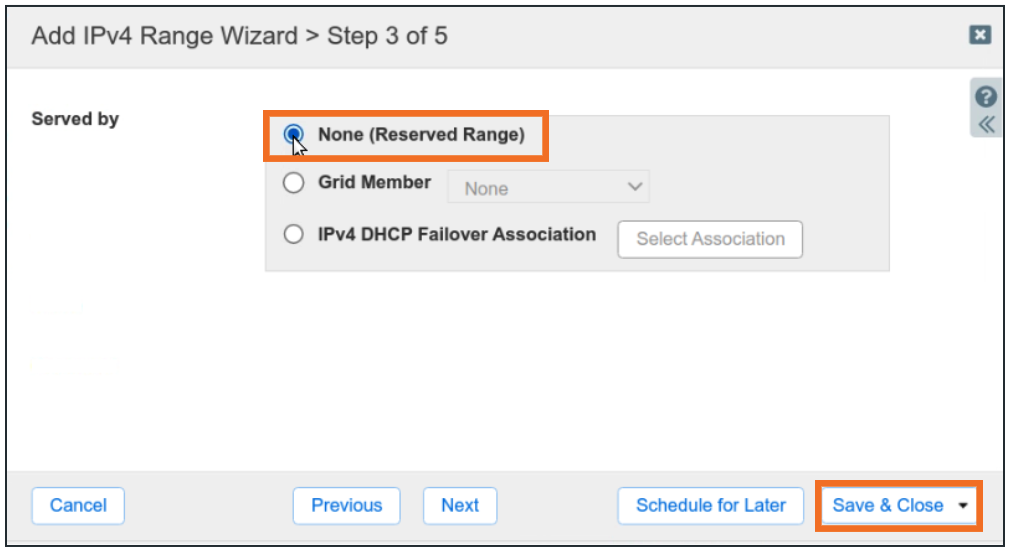This screenshot has width=1011, height=553.
Task: Click the 'Served by' field label
Action: [x=75, y=119]
